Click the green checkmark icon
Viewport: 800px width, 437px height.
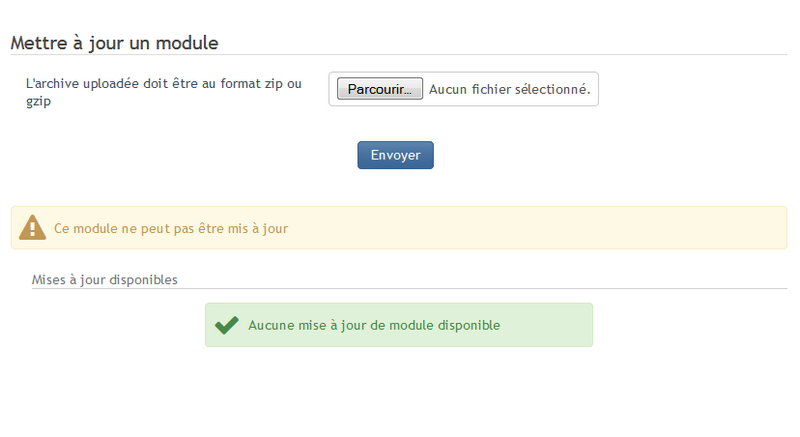click(227, 325)
